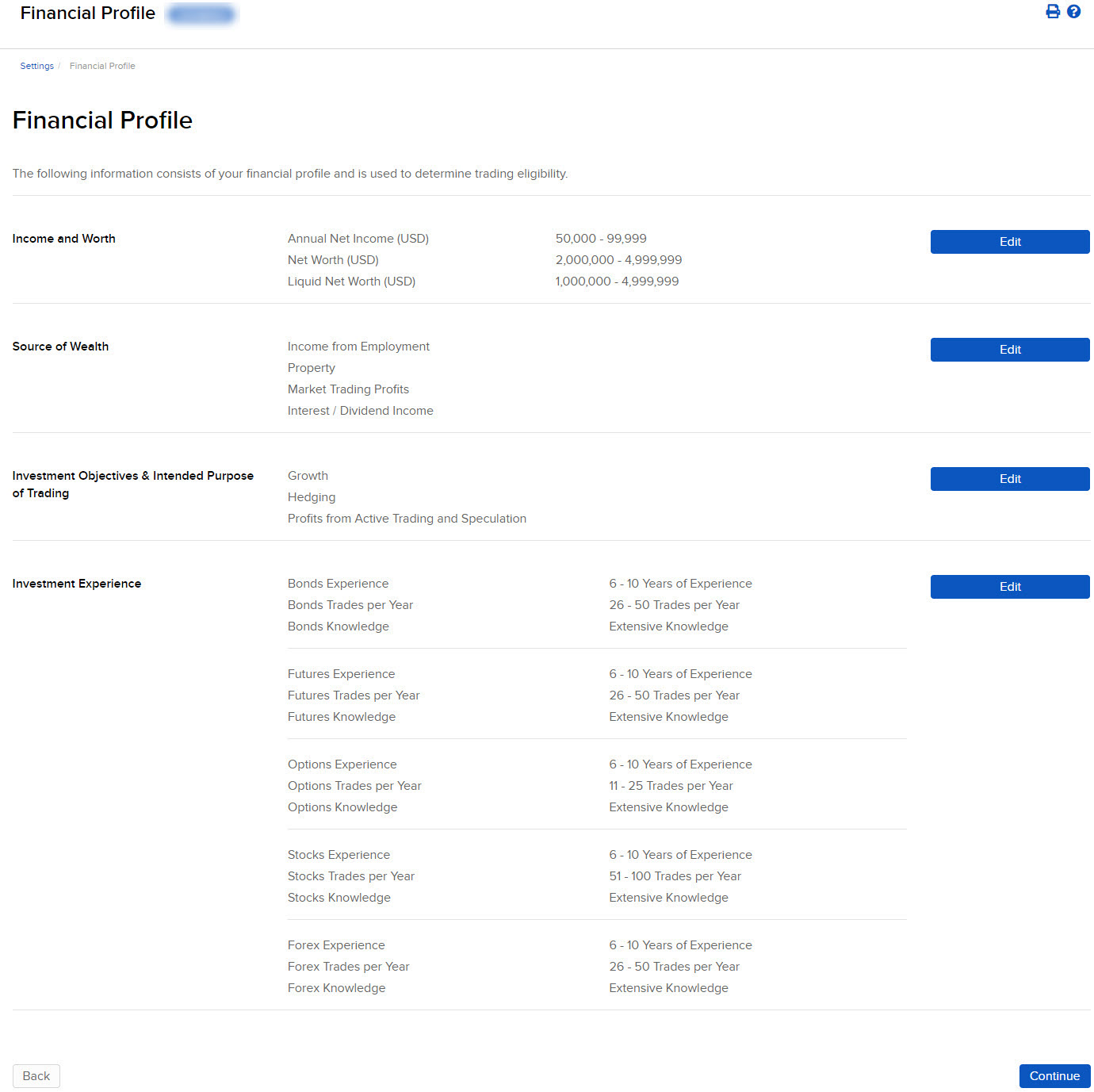Select the Net Worth (USD) label
The image size is (1094, 1092).
pyautogui.click(x=332, y=259)
